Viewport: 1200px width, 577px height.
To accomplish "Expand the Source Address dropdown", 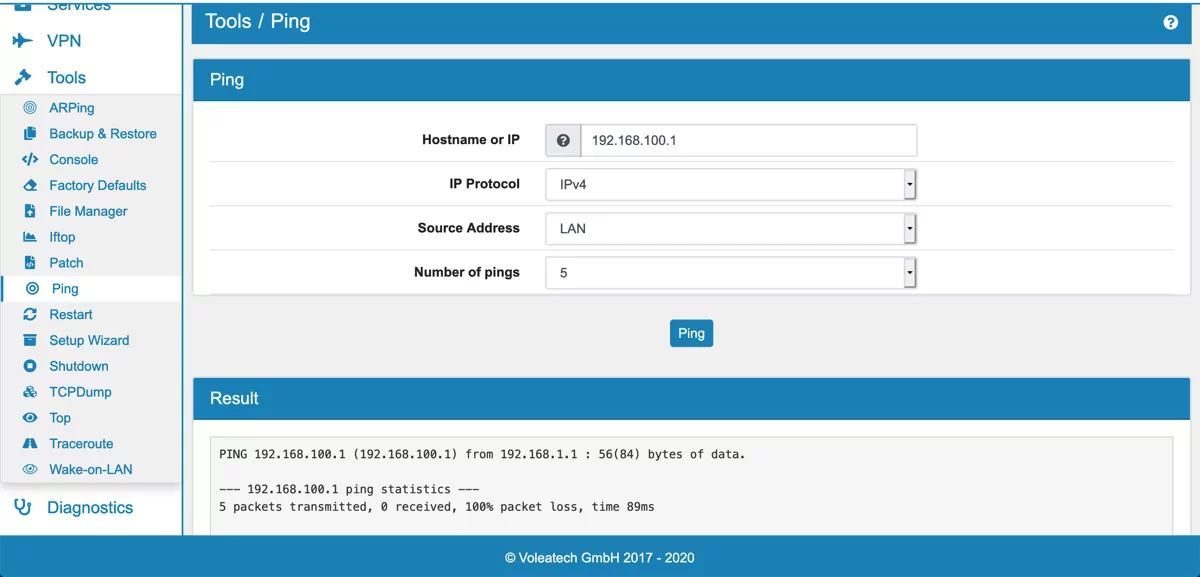I will [731, 229].
